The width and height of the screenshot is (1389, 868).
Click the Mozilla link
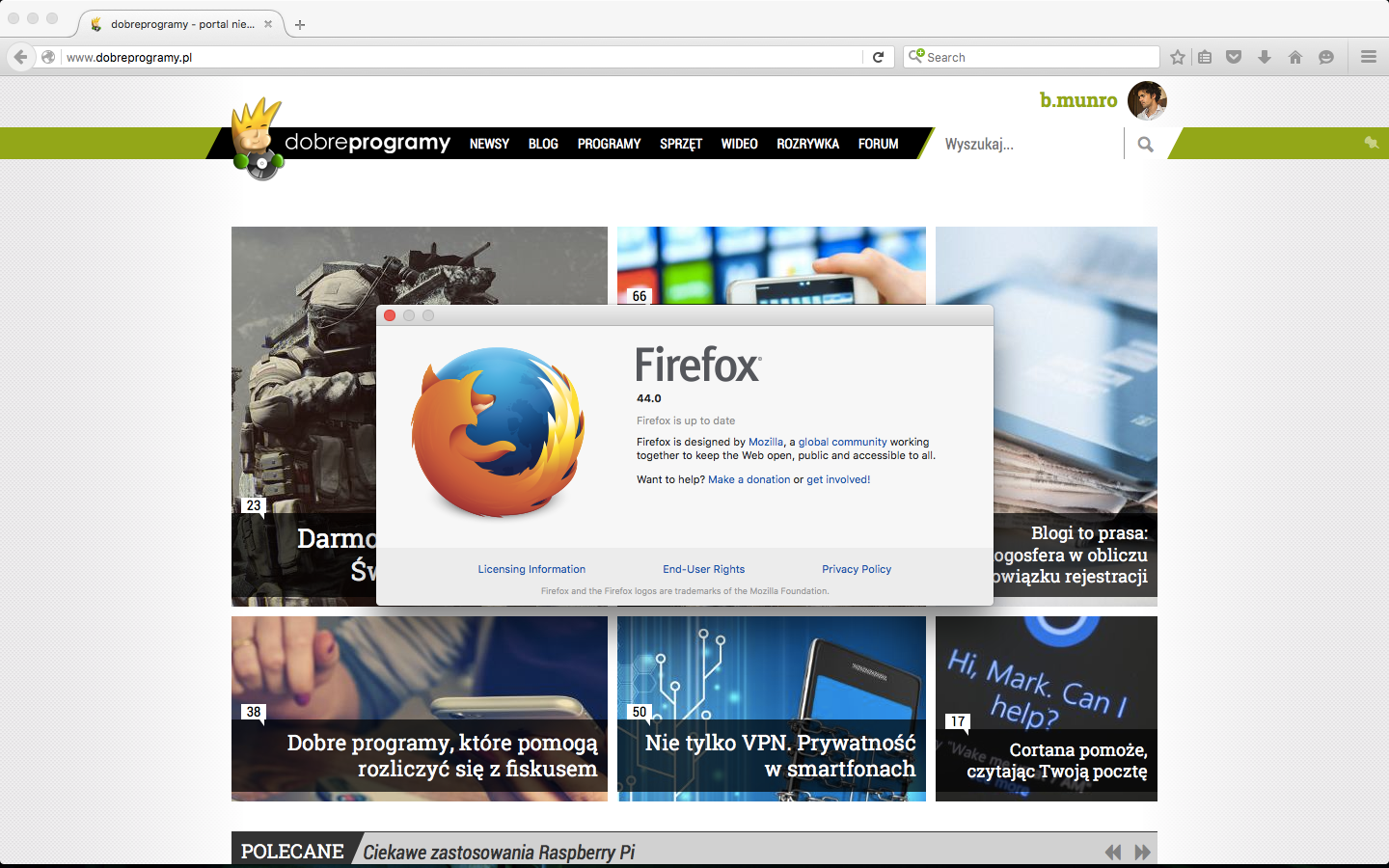[766, 442]
